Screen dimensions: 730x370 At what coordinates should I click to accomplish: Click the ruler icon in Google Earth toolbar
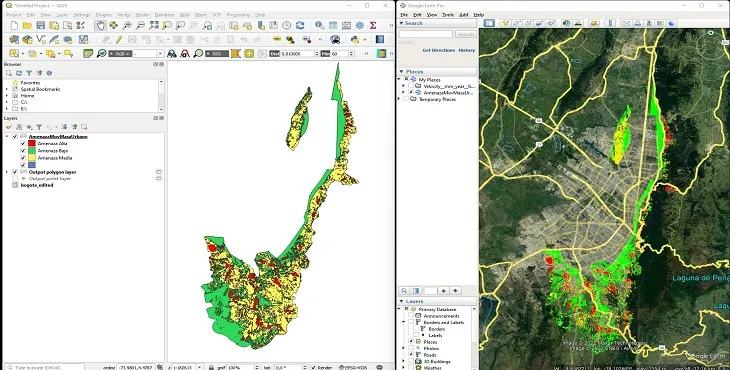[x=609, y=23]
